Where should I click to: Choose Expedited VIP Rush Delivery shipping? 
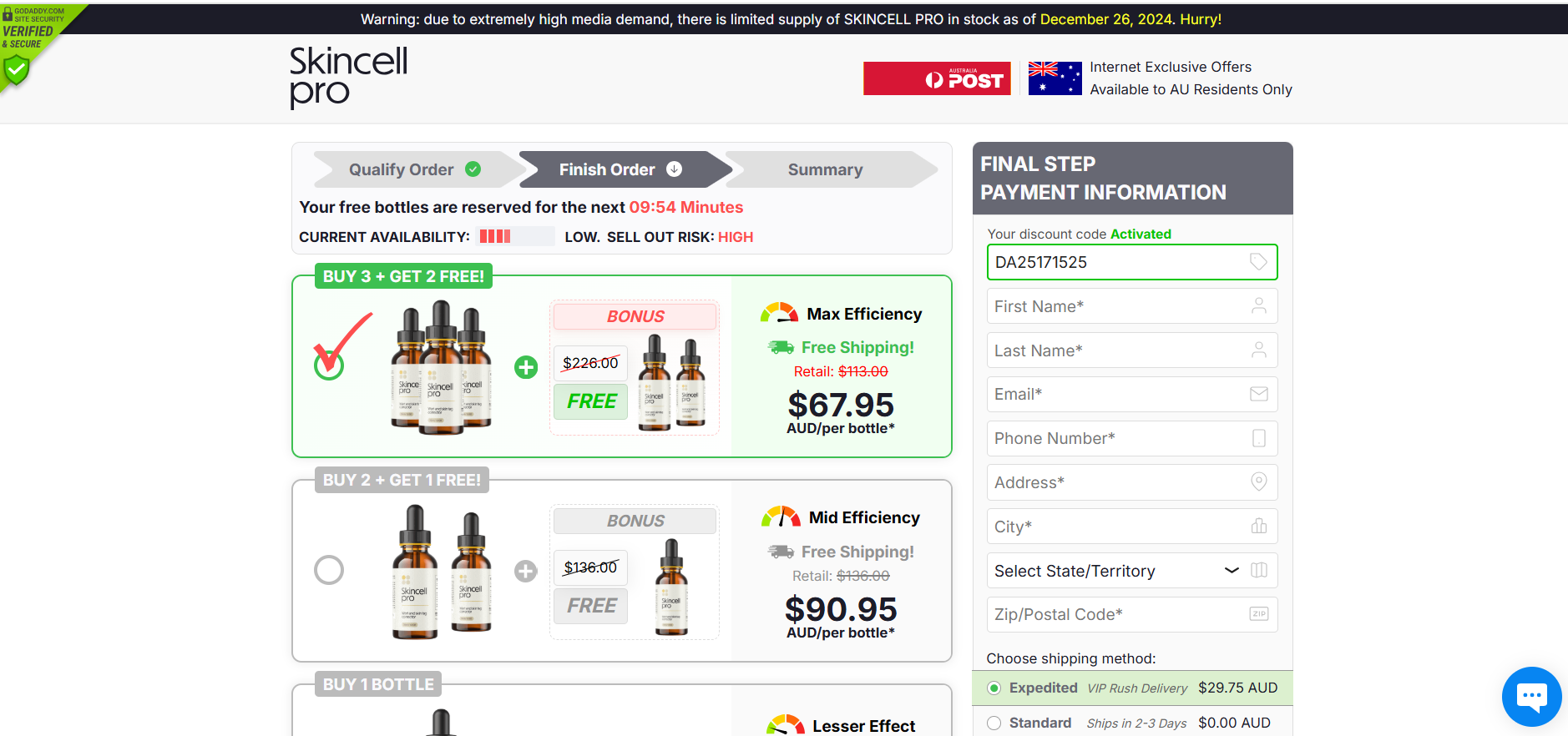[994, 688]
